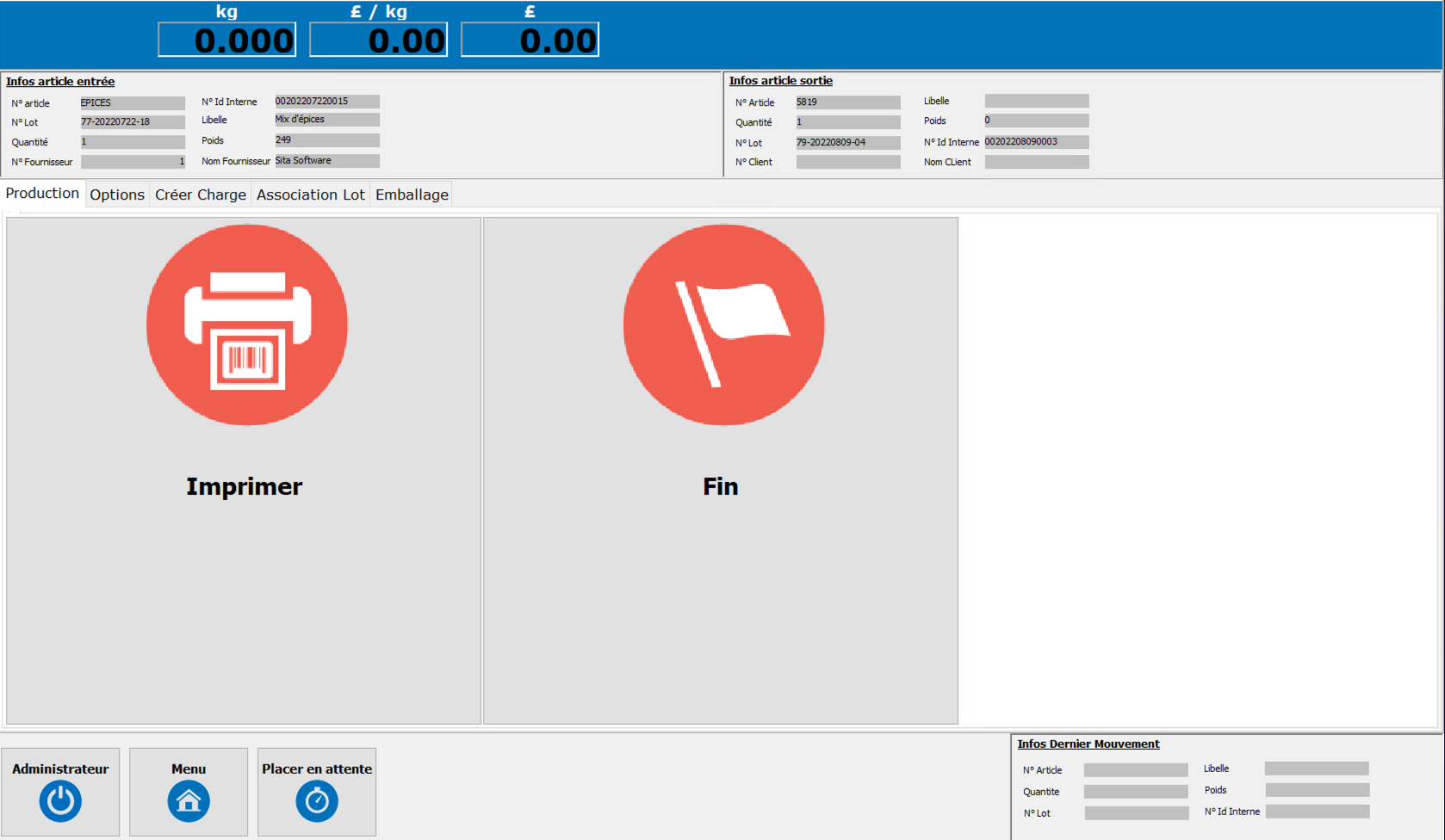
Task: Click the 'Nom Fournisseur' label
Action: point(236,161)
